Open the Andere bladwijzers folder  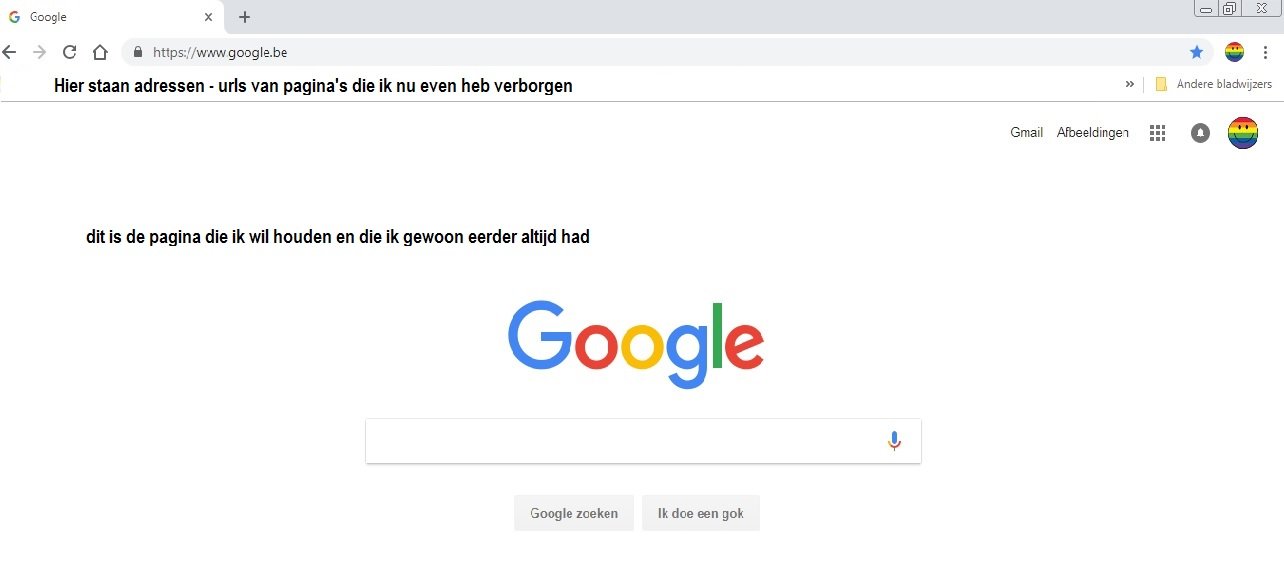[1213, 84]
